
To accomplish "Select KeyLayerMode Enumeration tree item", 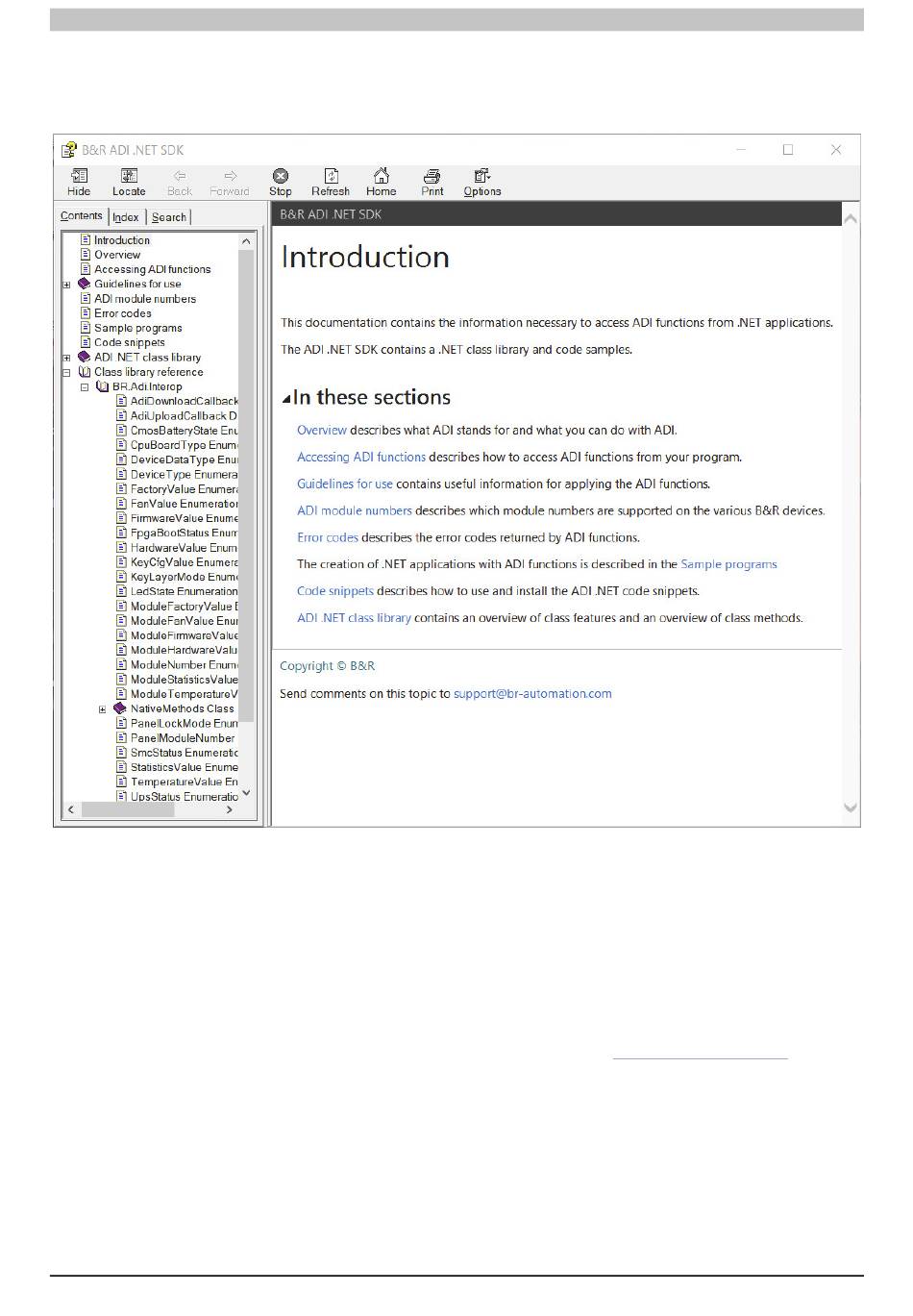I will [x=184, y=577].
